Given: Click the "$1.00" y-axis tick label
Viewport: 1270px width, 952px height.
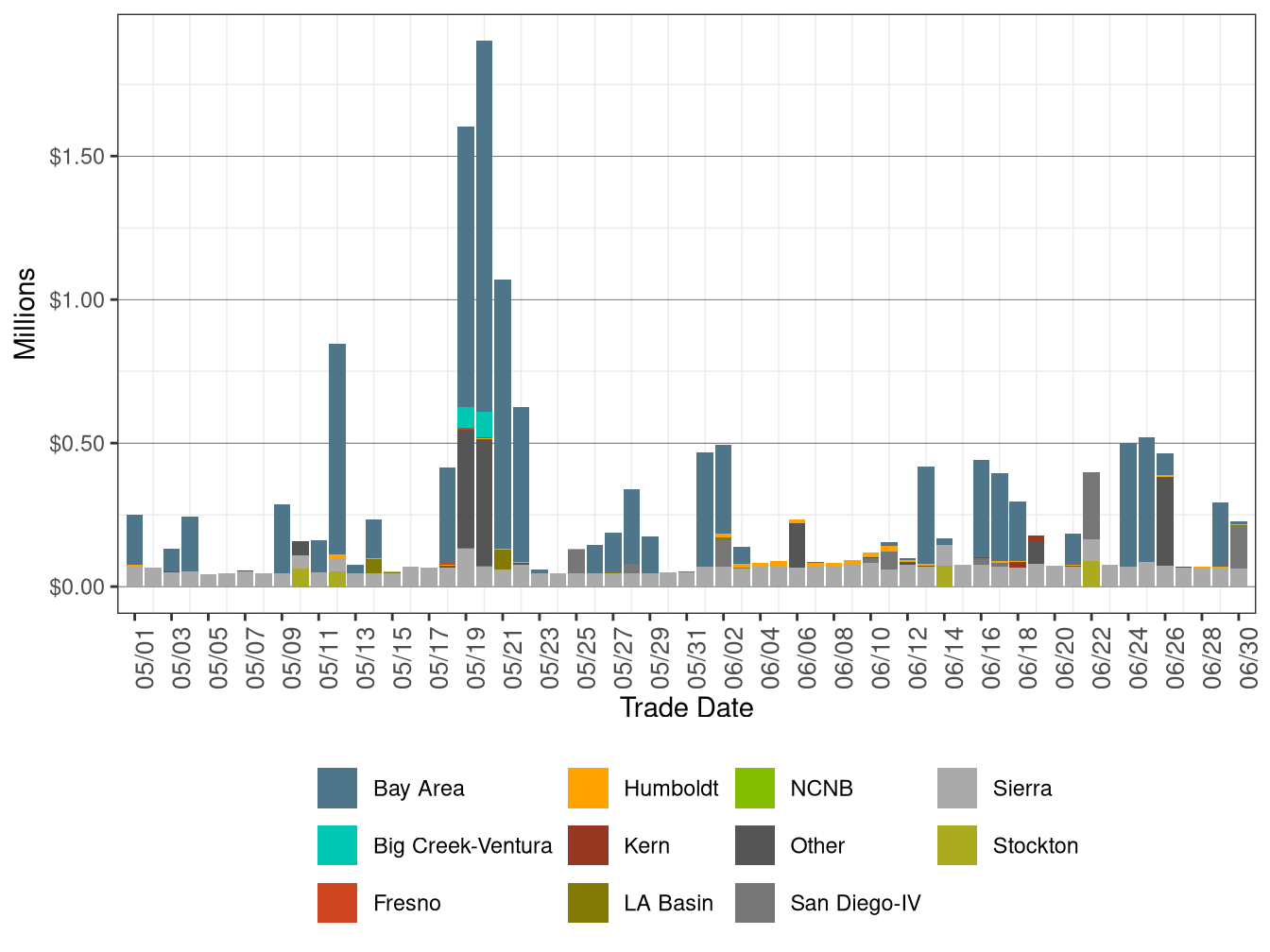Looking at the screenshot, I should pyautogui.click(x=77, y=299).
